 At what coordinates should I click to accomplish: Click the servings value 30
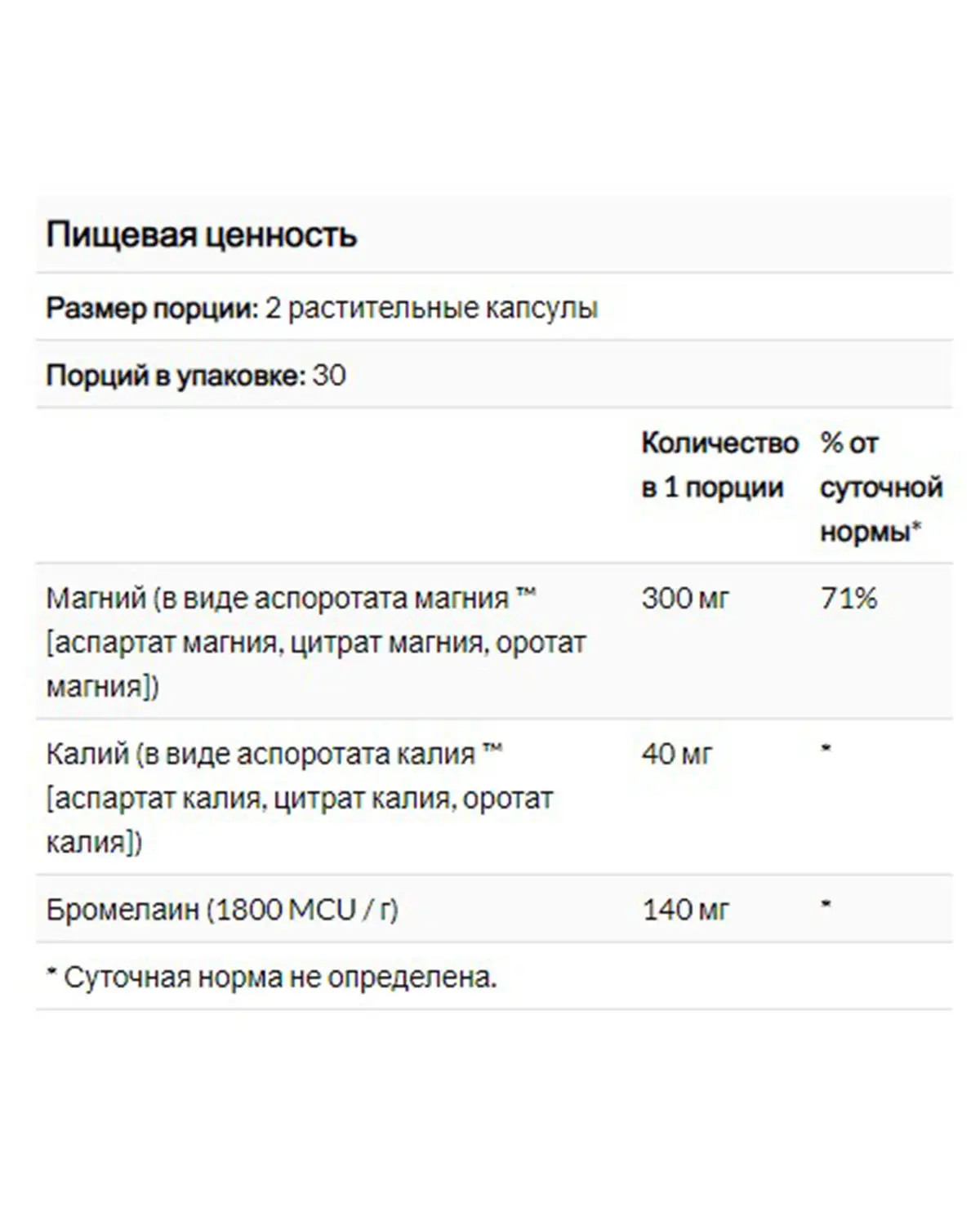click(x=329, y=376)
